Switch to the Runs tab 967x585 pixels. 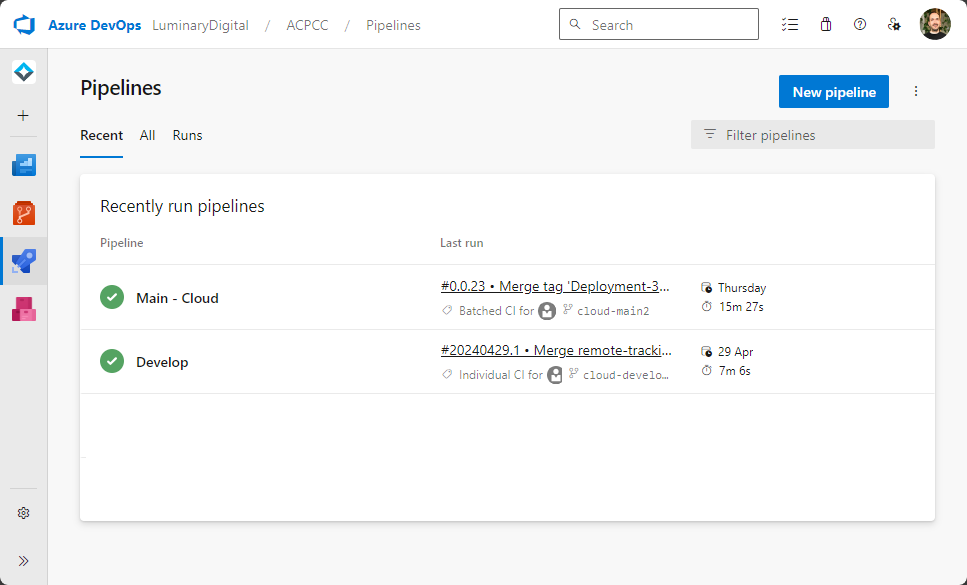(x=187, y=135)
